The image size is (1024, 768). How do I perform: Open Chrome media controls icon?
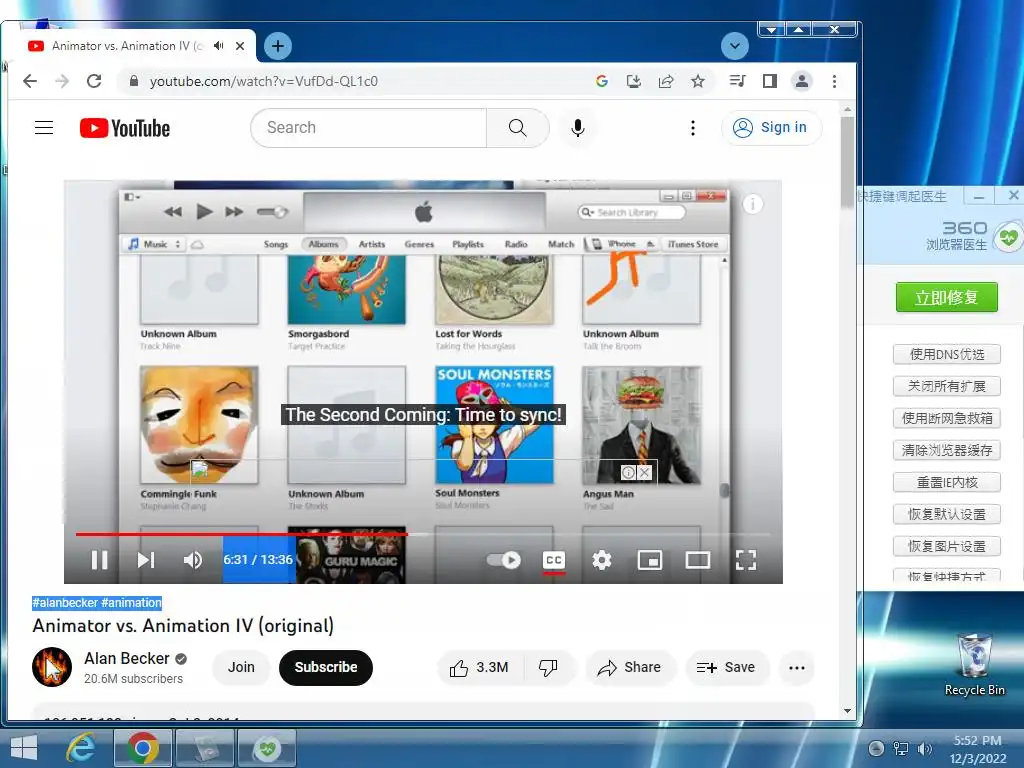737,81
